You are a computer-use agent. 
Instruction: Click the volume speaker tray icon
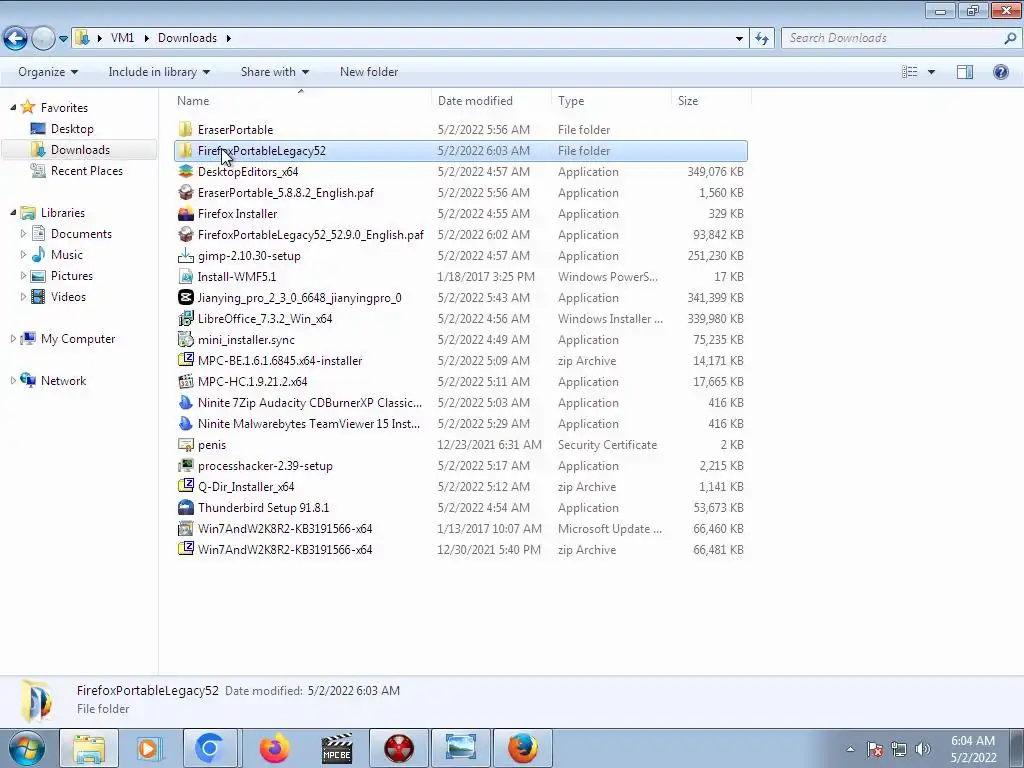pos(922,749)
